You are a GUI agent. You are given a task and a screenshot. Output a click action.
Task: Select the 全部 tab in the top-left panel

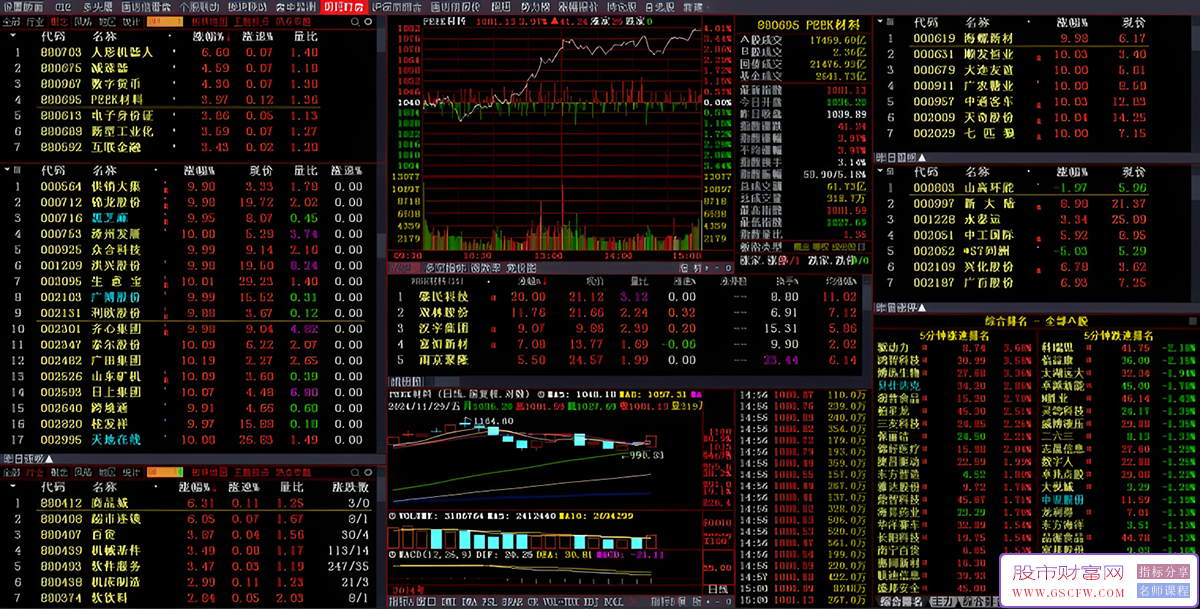11,20
